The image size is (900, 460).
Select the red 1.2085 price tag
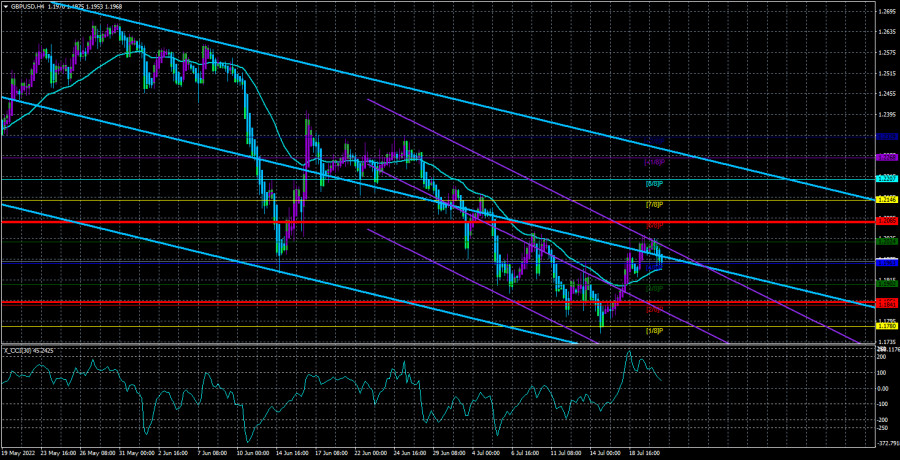coord(885,220)
